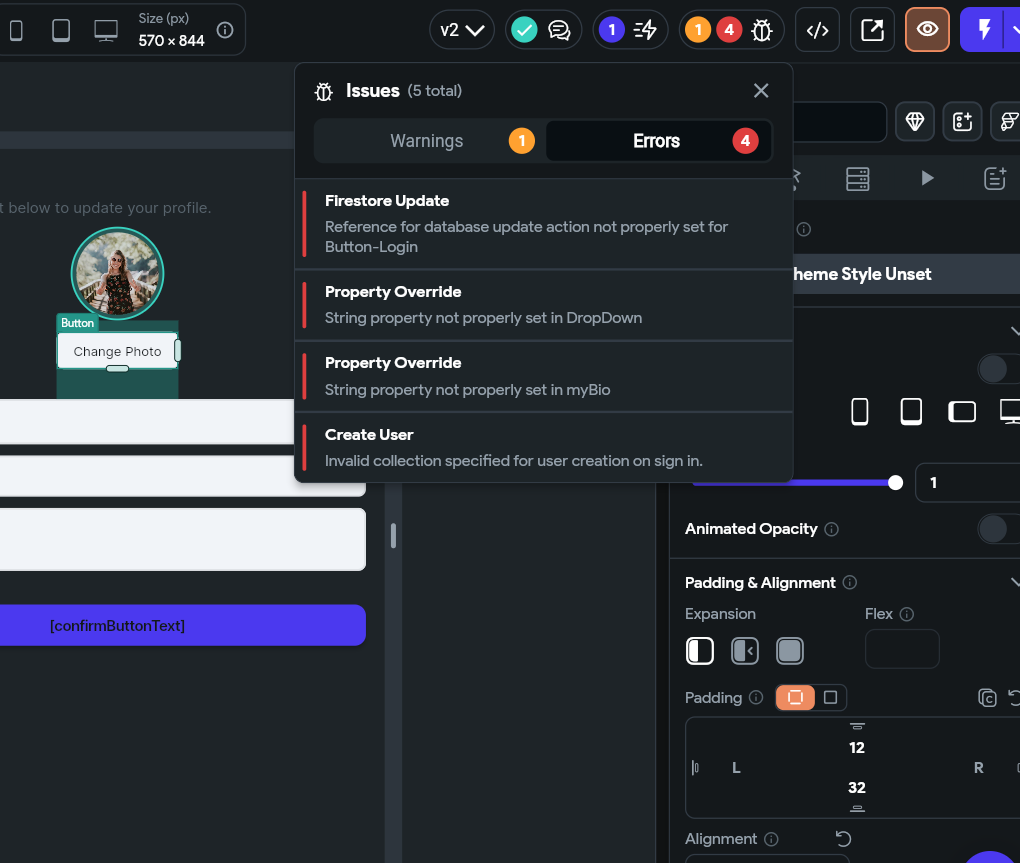Select the desktop canvas size icon
This screenshot has height=863, width=1020.
click(106, 30)
